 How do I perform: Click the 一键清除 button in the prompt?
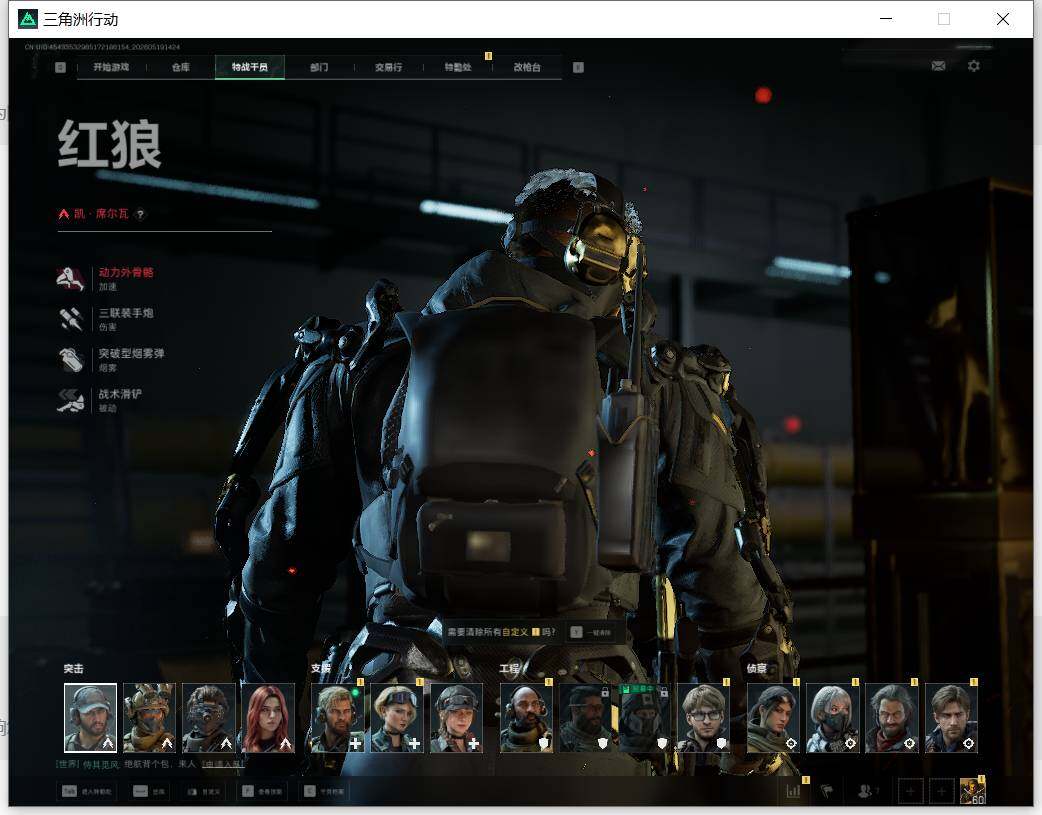591,632
